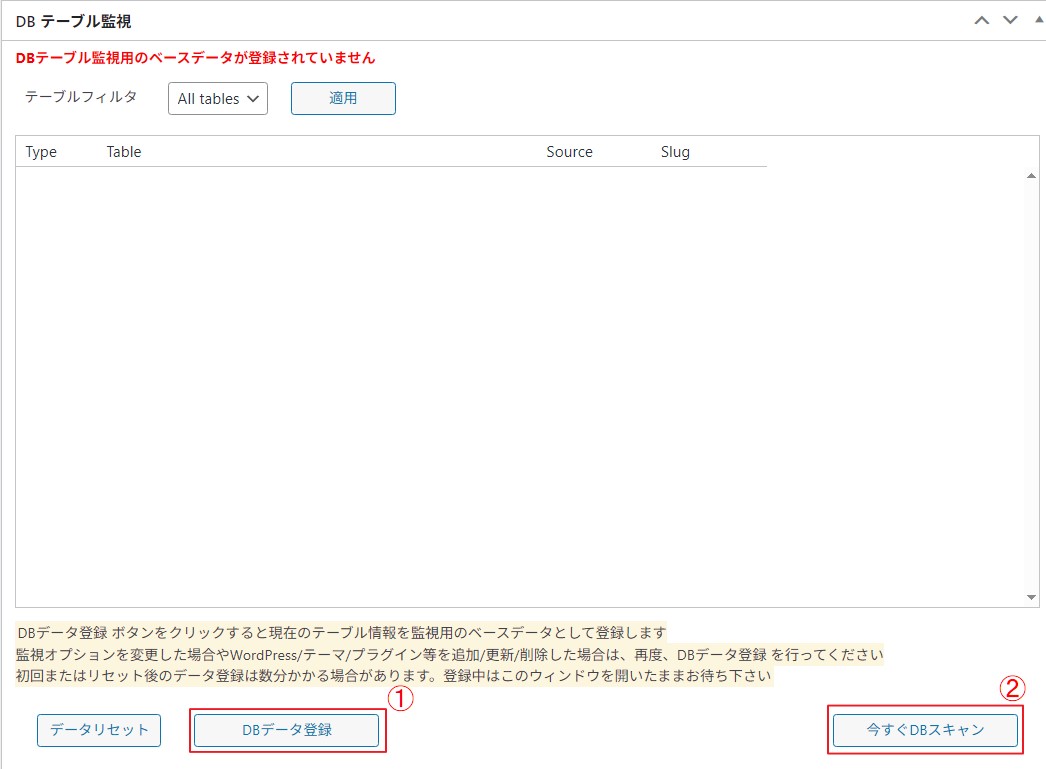Start scan with 今すぐDBスキャン button
The width and height of the screenshot is (1046, 769).
(925, 730)
